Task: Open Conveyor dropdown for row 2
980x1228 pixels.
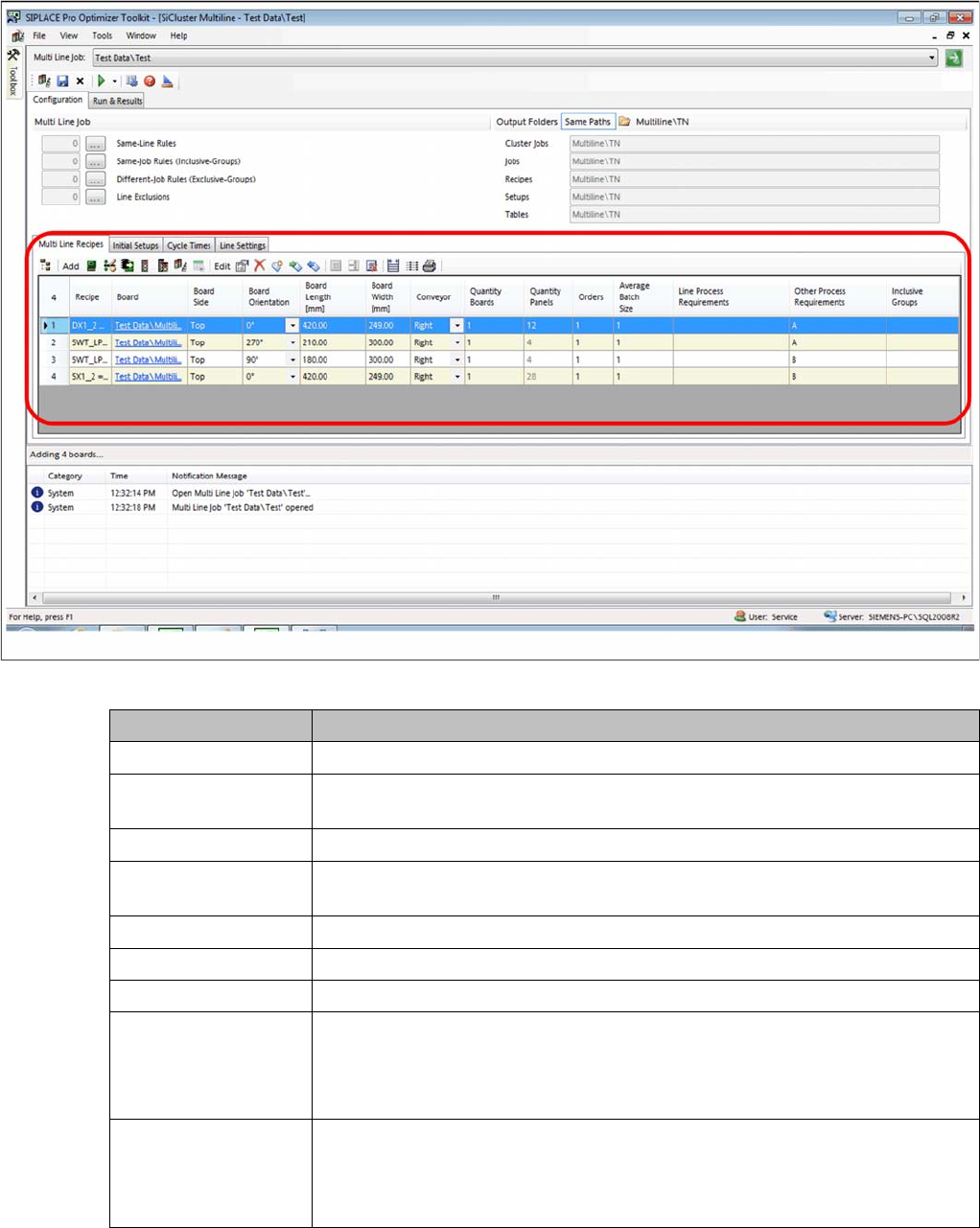Action: click(x=457, y=343)
